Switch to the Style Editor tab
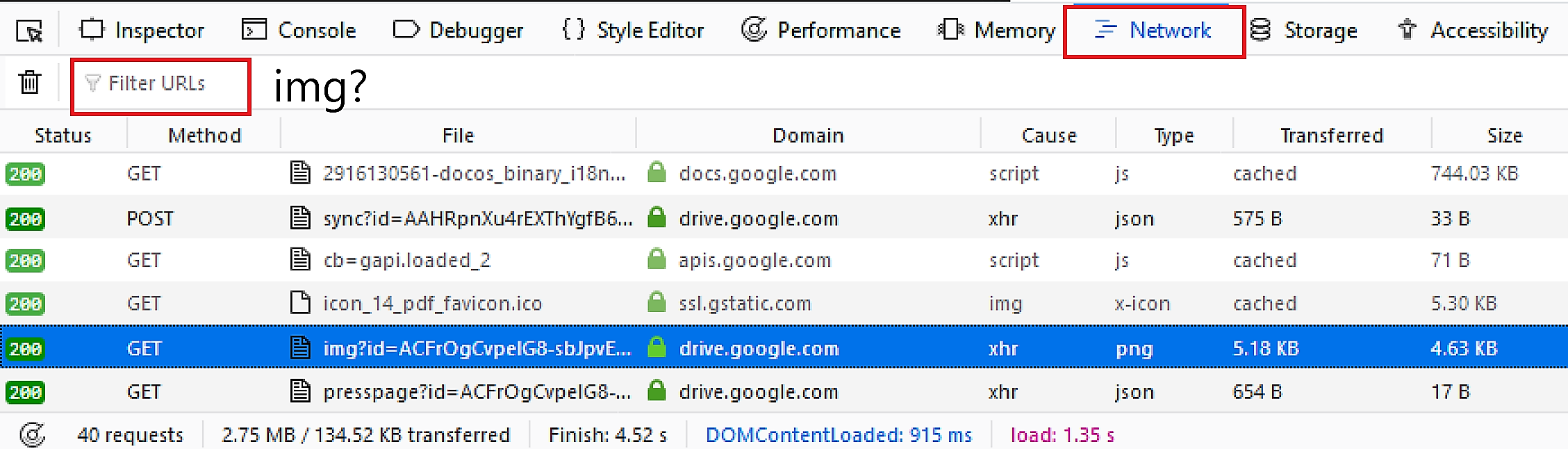 coord(632,30)
